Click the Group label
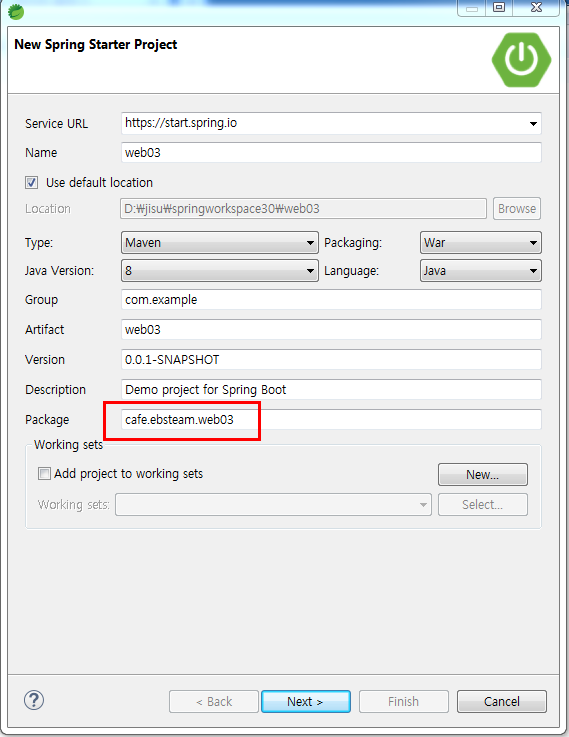569x737 pixels. [x=41, y=300]
